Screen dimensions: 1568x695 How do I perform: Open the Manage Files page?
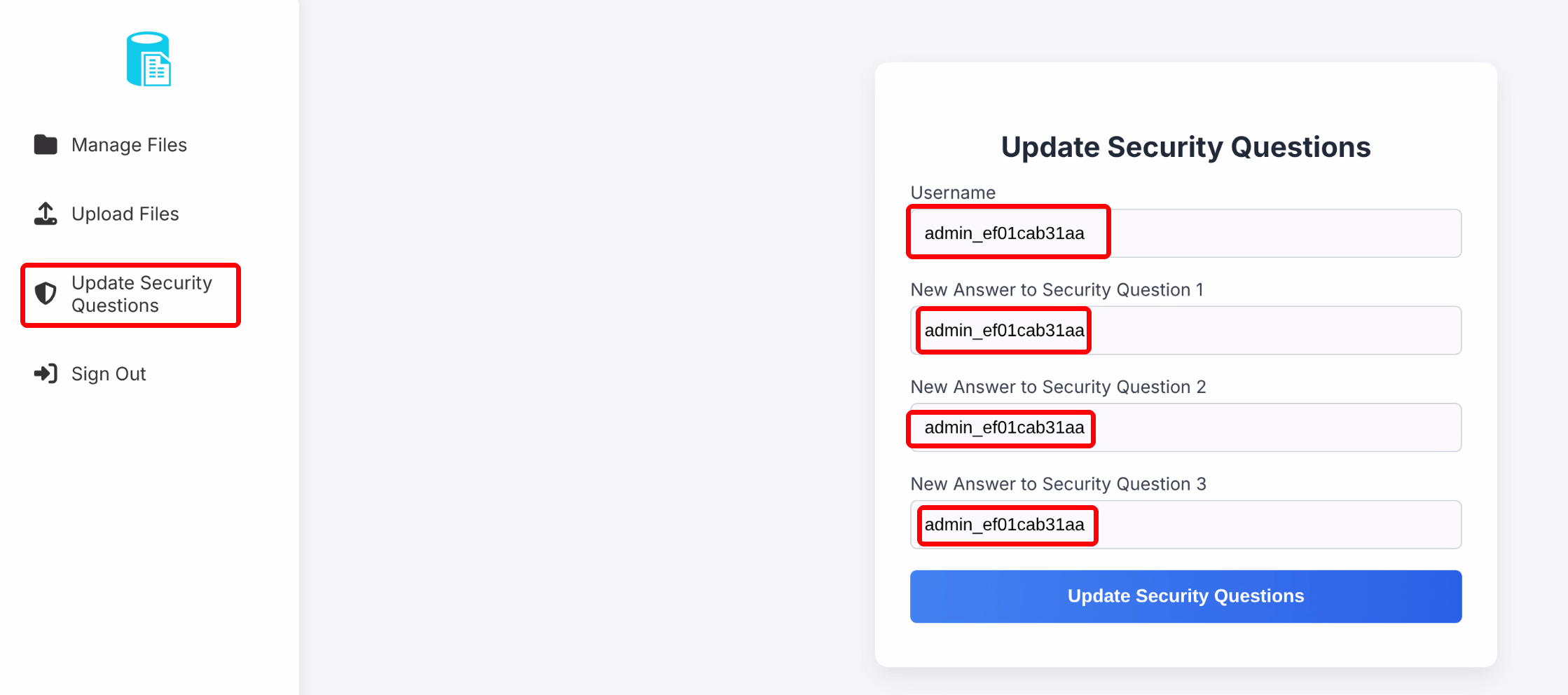(129, 145)
